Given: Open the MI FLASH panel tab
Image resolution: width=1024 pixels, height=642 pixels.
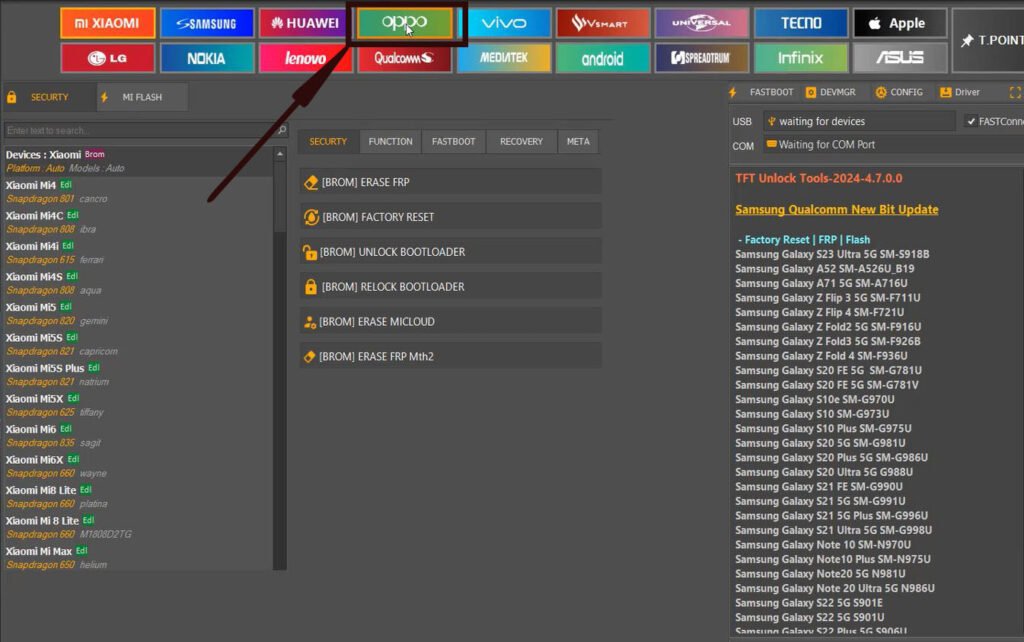Looking at the screenshot, I should tap(142, 97).
